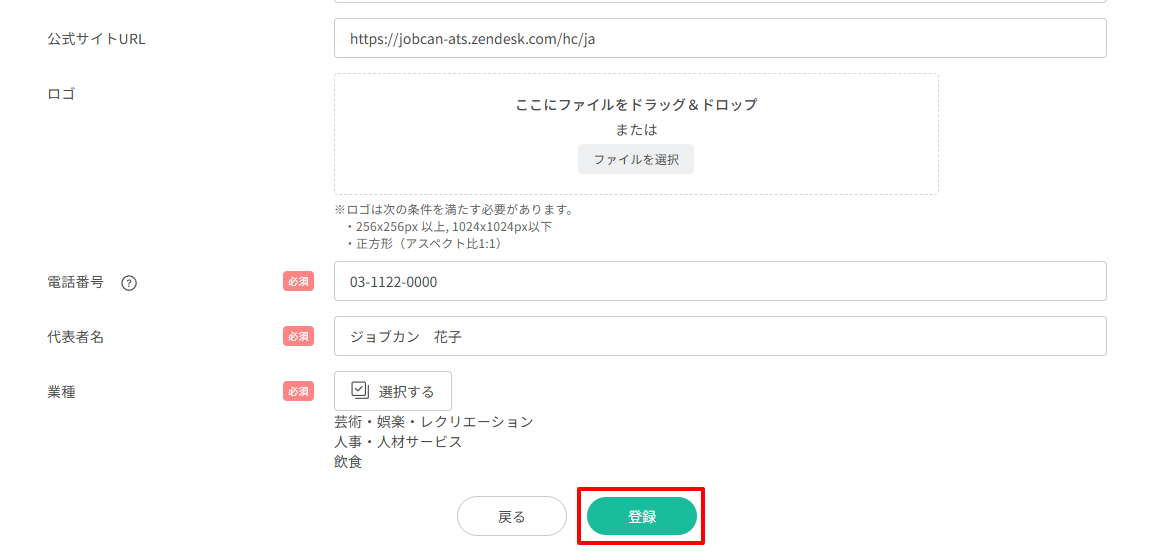Click the 必須 badge next to 業種

298,392
